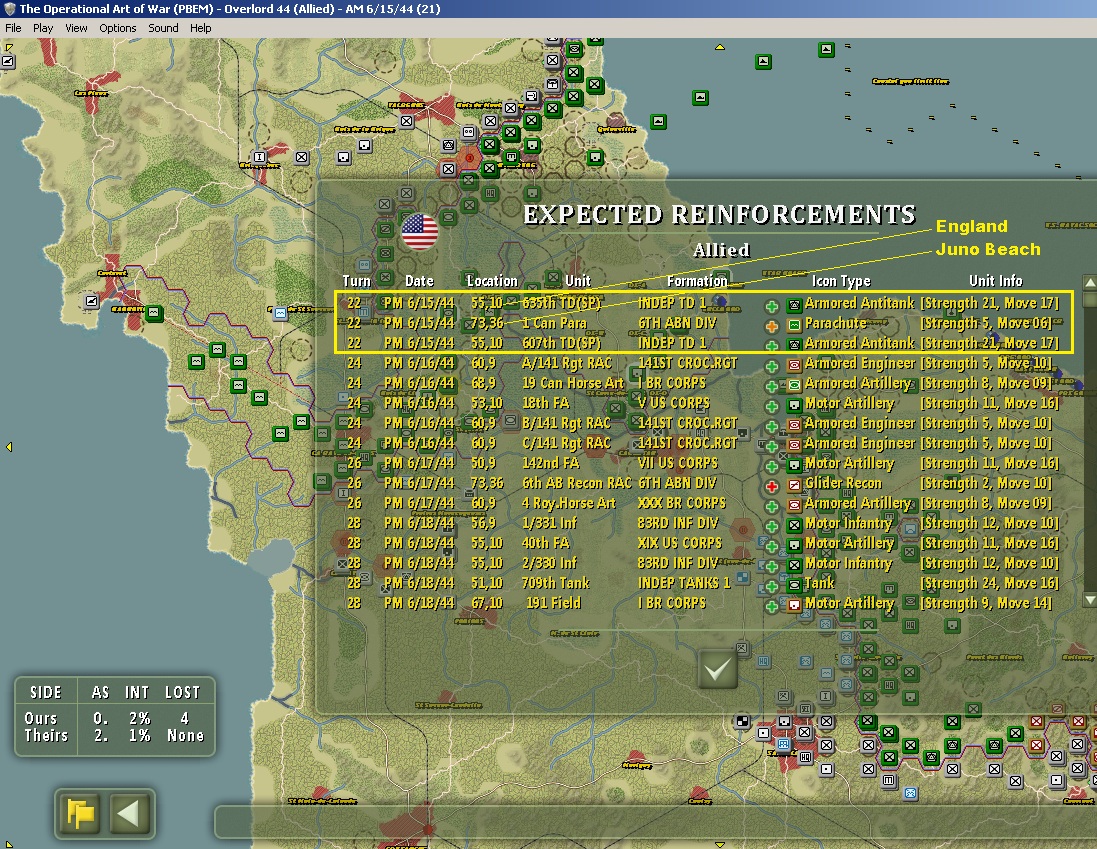Screen dimensions: 1097x849
Task: Open the Play menu
Action: pyautogui.click(x=43, y=28)
